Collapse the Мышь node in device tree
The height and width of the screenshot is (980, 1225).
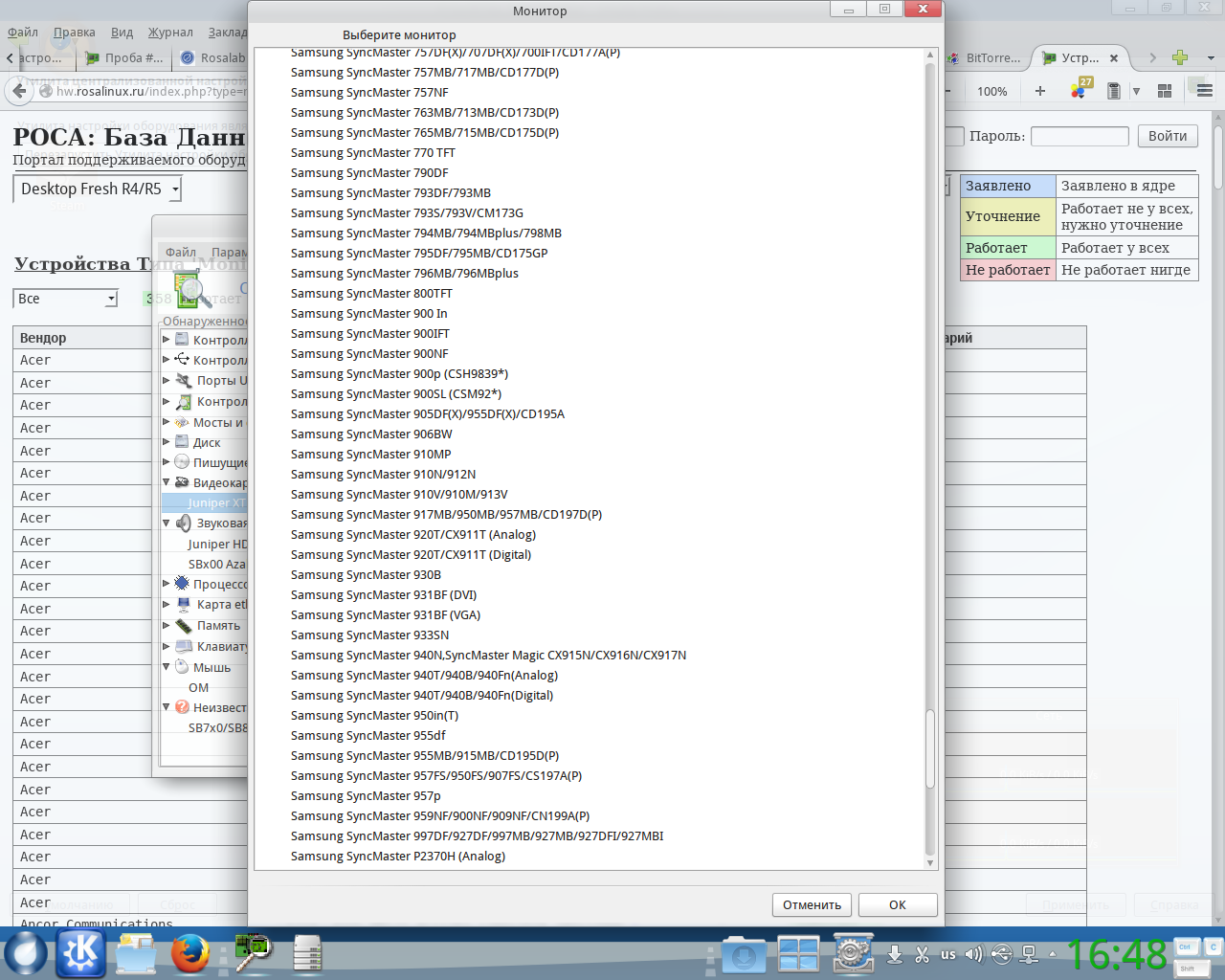167,666
